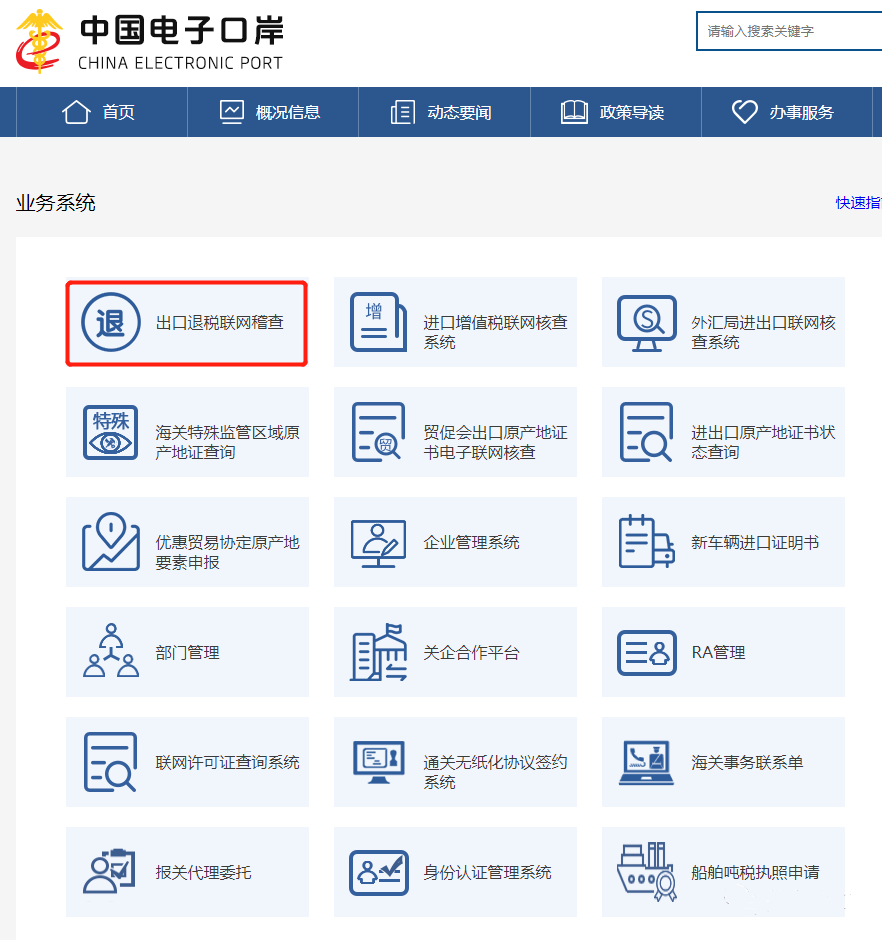The height and width of the screenshot is (940, 882).
Task: Click the 企业管理系统 text link
Action: 471,543
